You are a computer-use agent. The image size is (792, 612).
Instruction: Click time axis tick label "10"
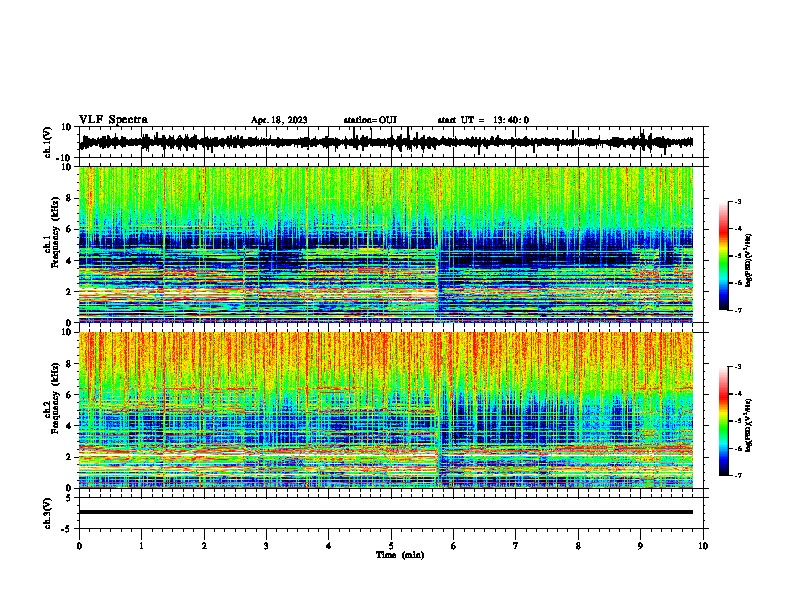[703, 546]
